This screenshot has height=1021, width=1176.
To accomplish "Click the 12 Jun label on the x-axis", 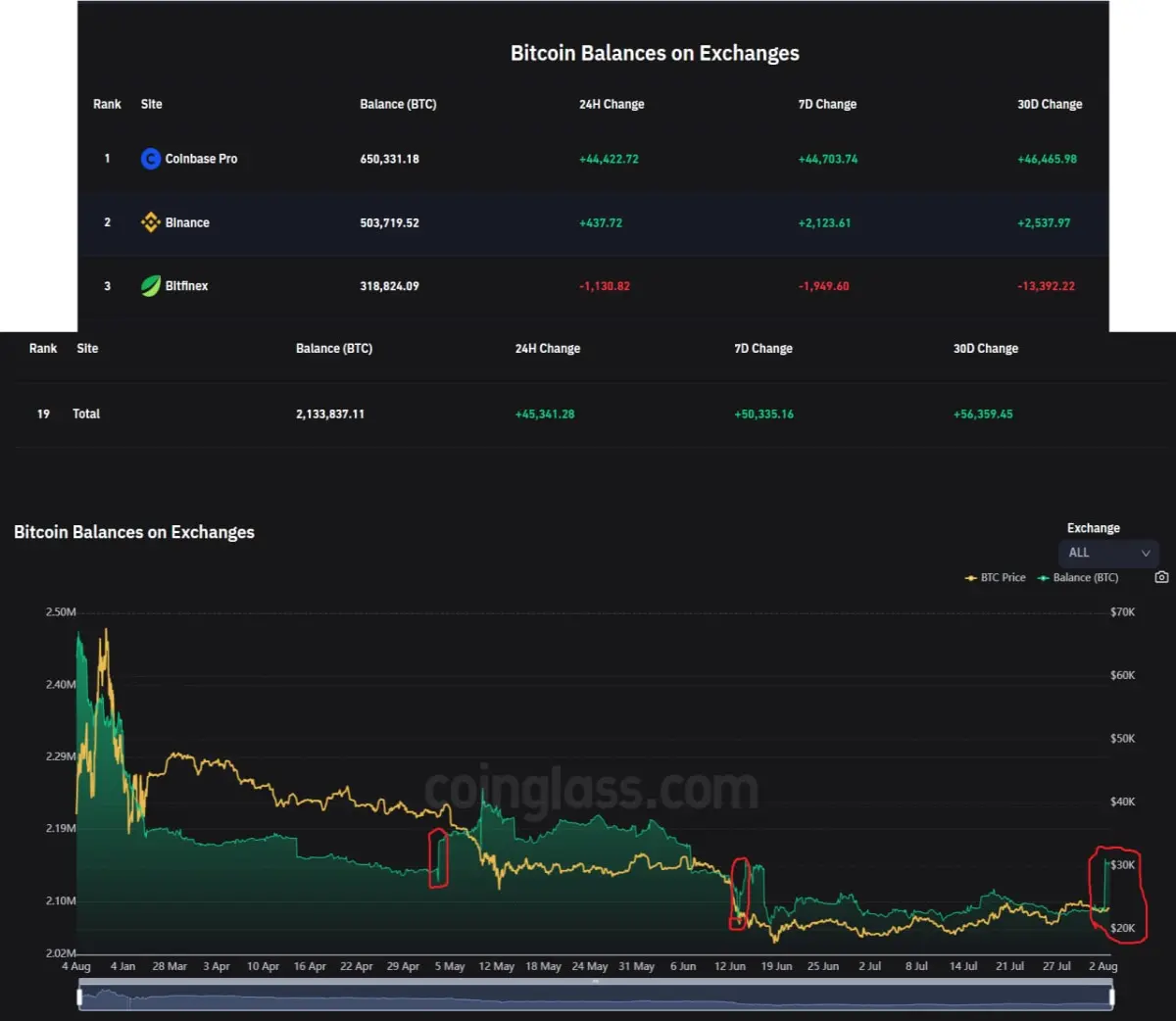I will [730, 966].
